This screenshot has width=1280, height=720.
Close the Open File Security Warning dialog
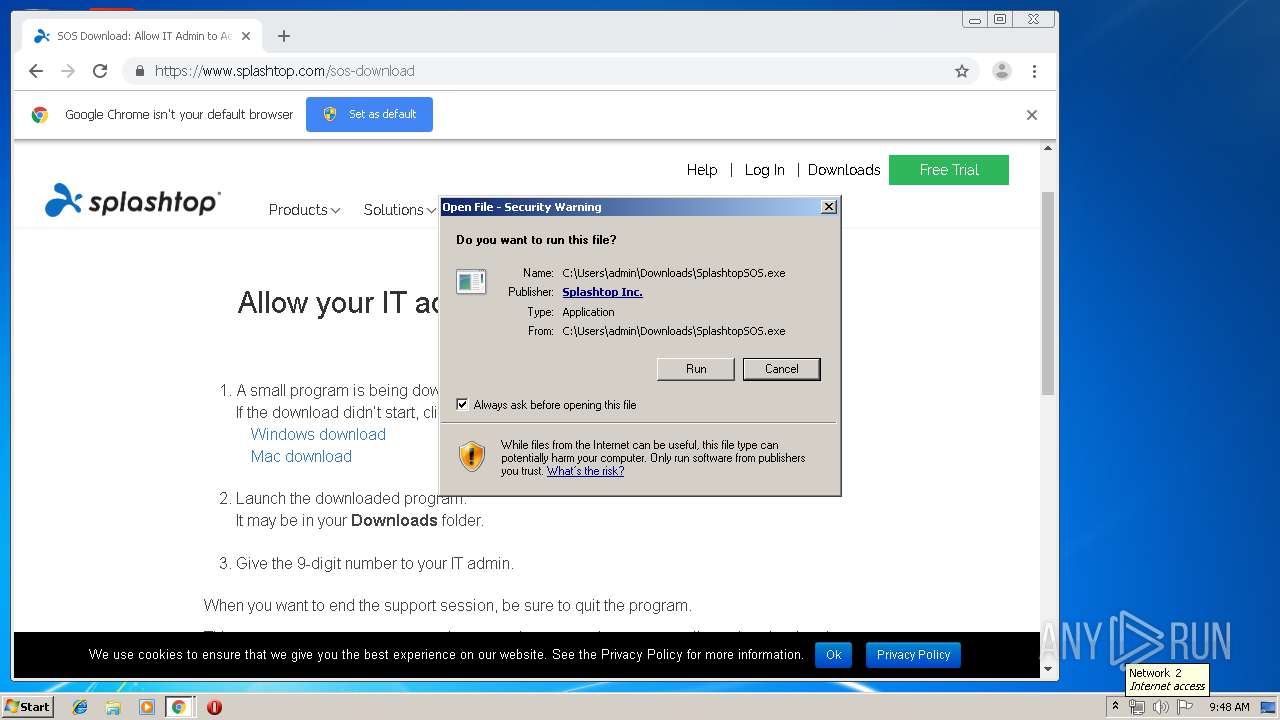(x=828, y=207)
